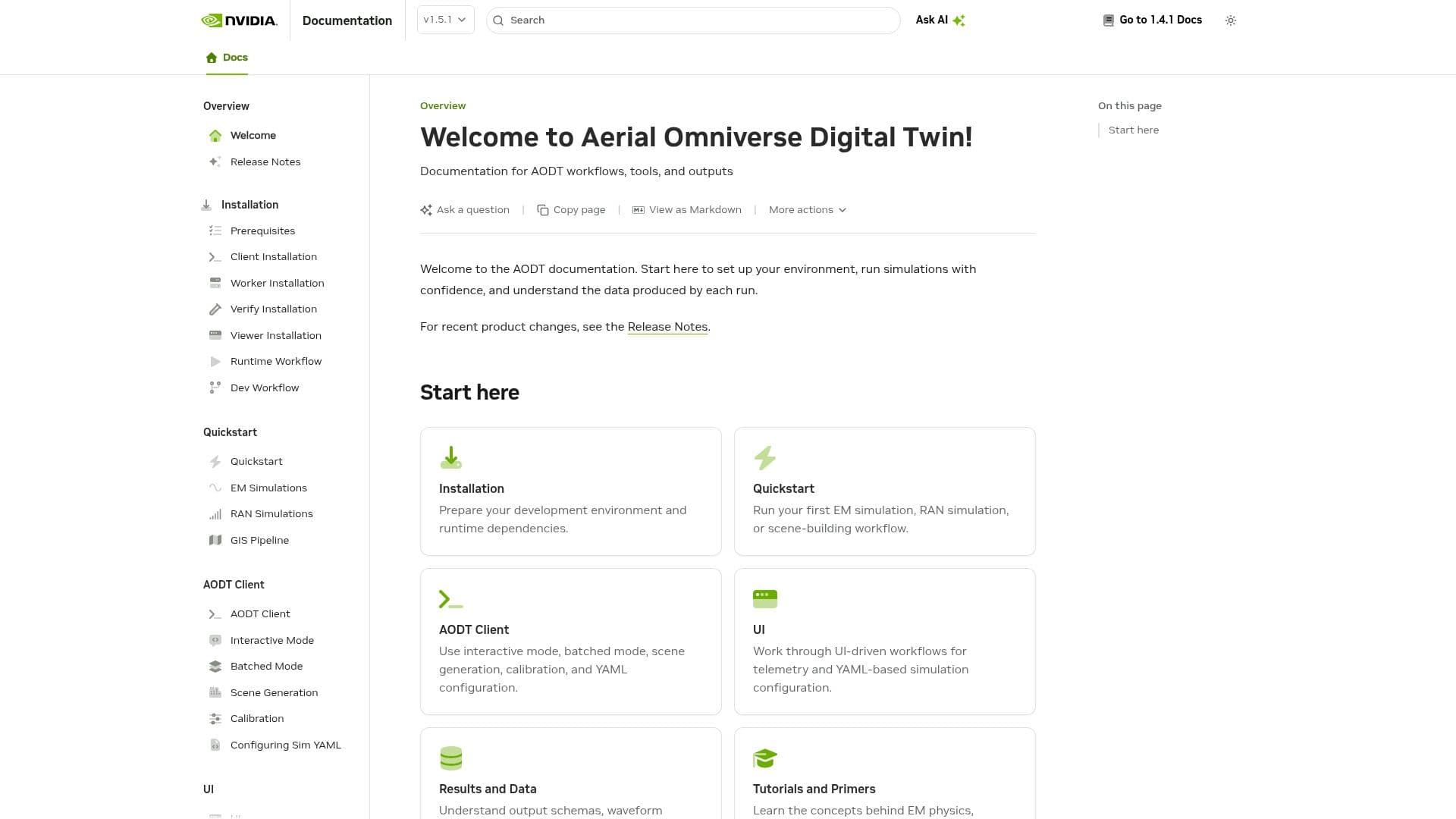Screen dimensions: 1456x819
Task: Click the EM Simulations wave icon
Action: pyautogui.click(x=215, y=488)
